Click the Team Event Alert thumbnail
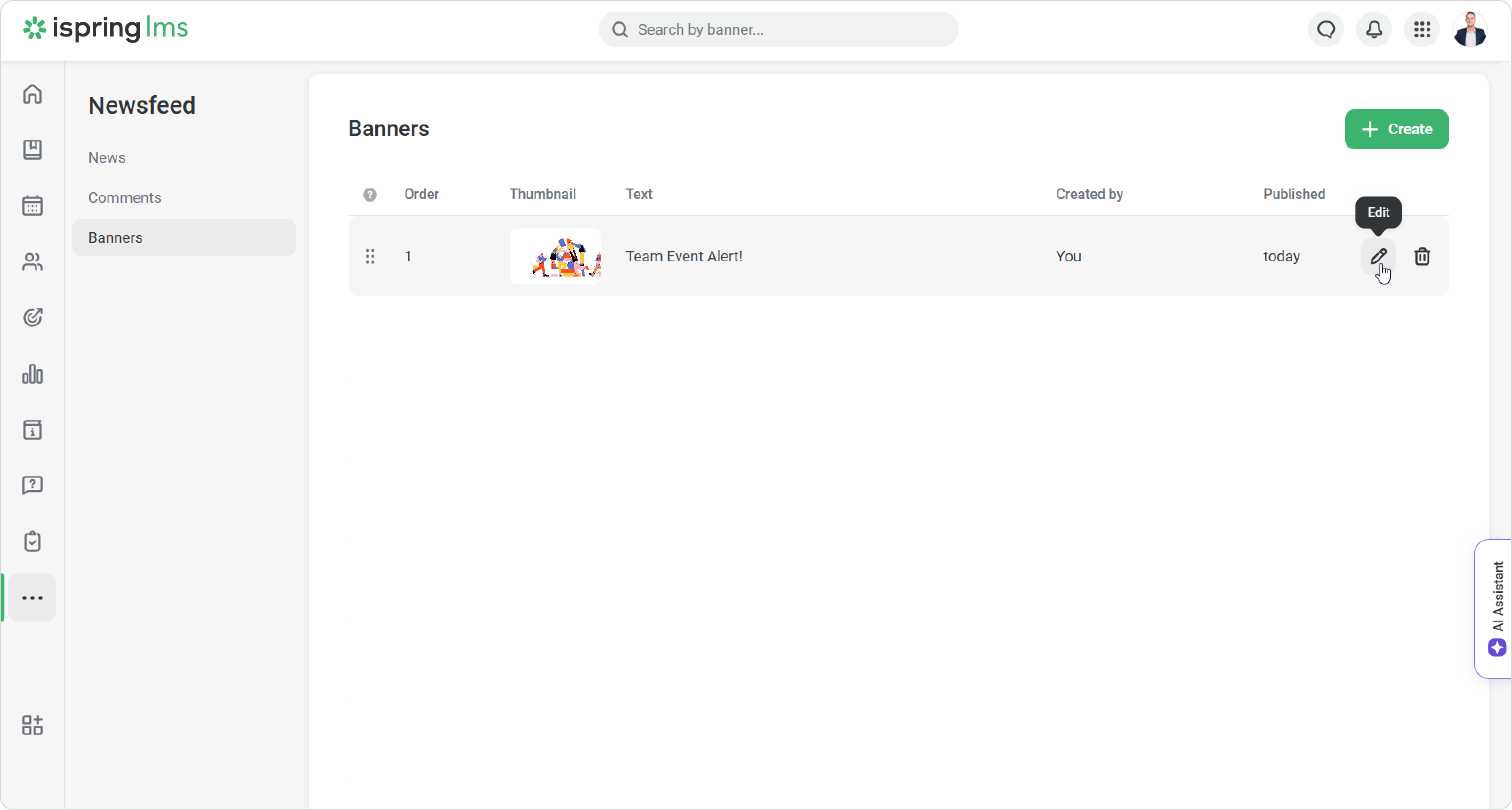 tap(555, 257)
